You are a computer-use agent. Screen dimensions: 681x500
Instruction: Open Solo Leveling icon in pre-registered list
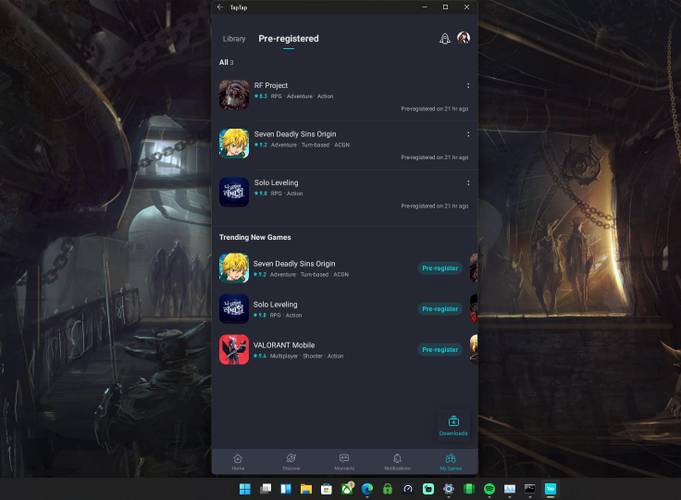pyautogui.click(x=234, y=192)
